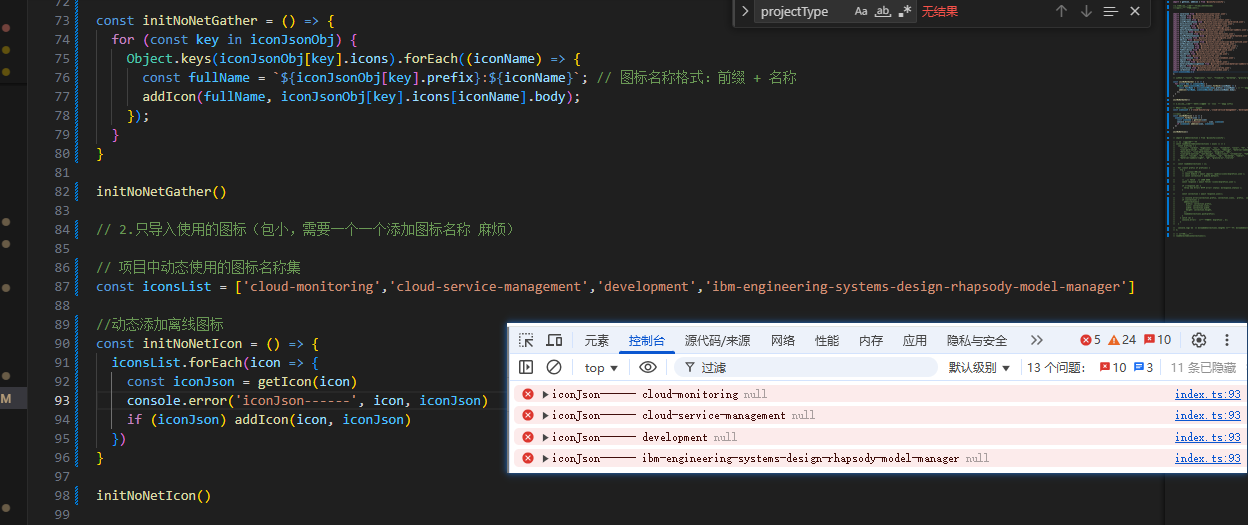Click the warnings count 24
This screenshot has height=525, width=1248.
click(x=1122, y=340)
